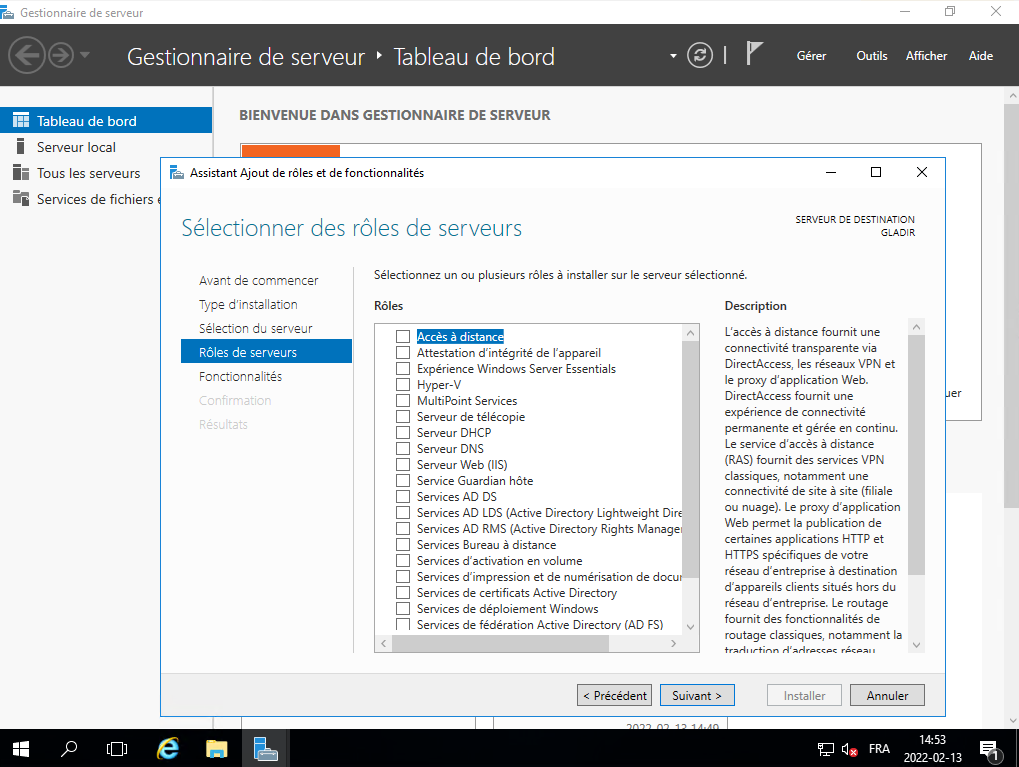This screenshot has width=1019, height=767.
Task: Open taskbar search magnifier
Action: click(x=69, y=749)
